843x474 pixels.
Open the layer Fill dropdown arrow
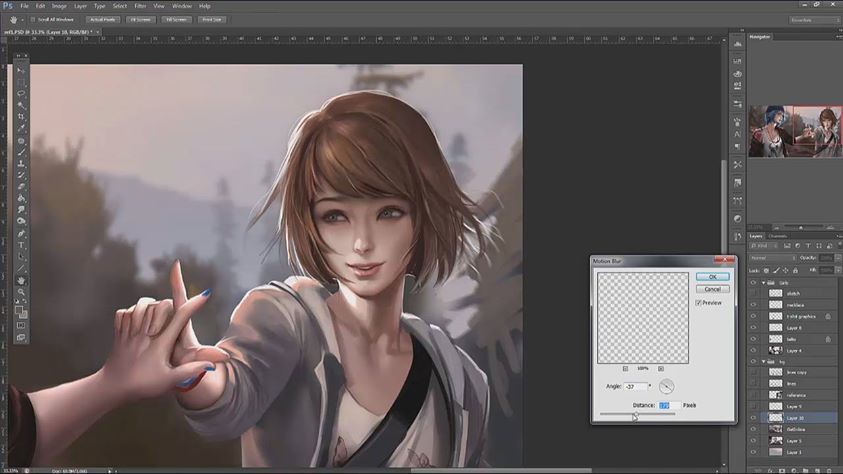pos(838,270)
